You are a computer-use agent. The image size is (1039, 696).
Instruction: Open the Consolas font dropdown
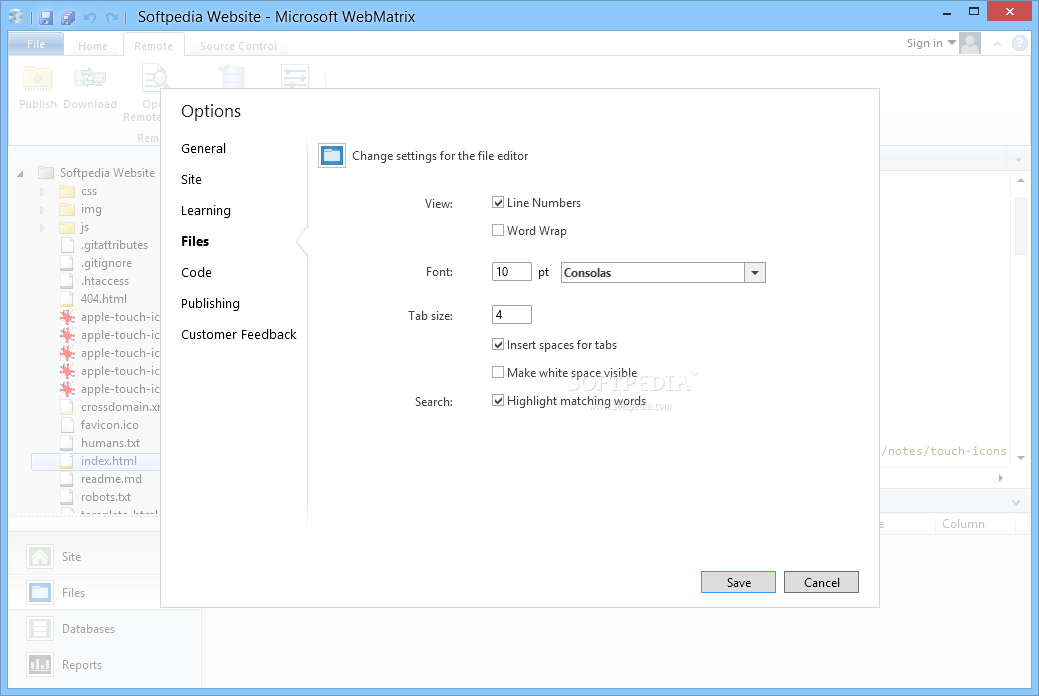(x=755, y=272)
